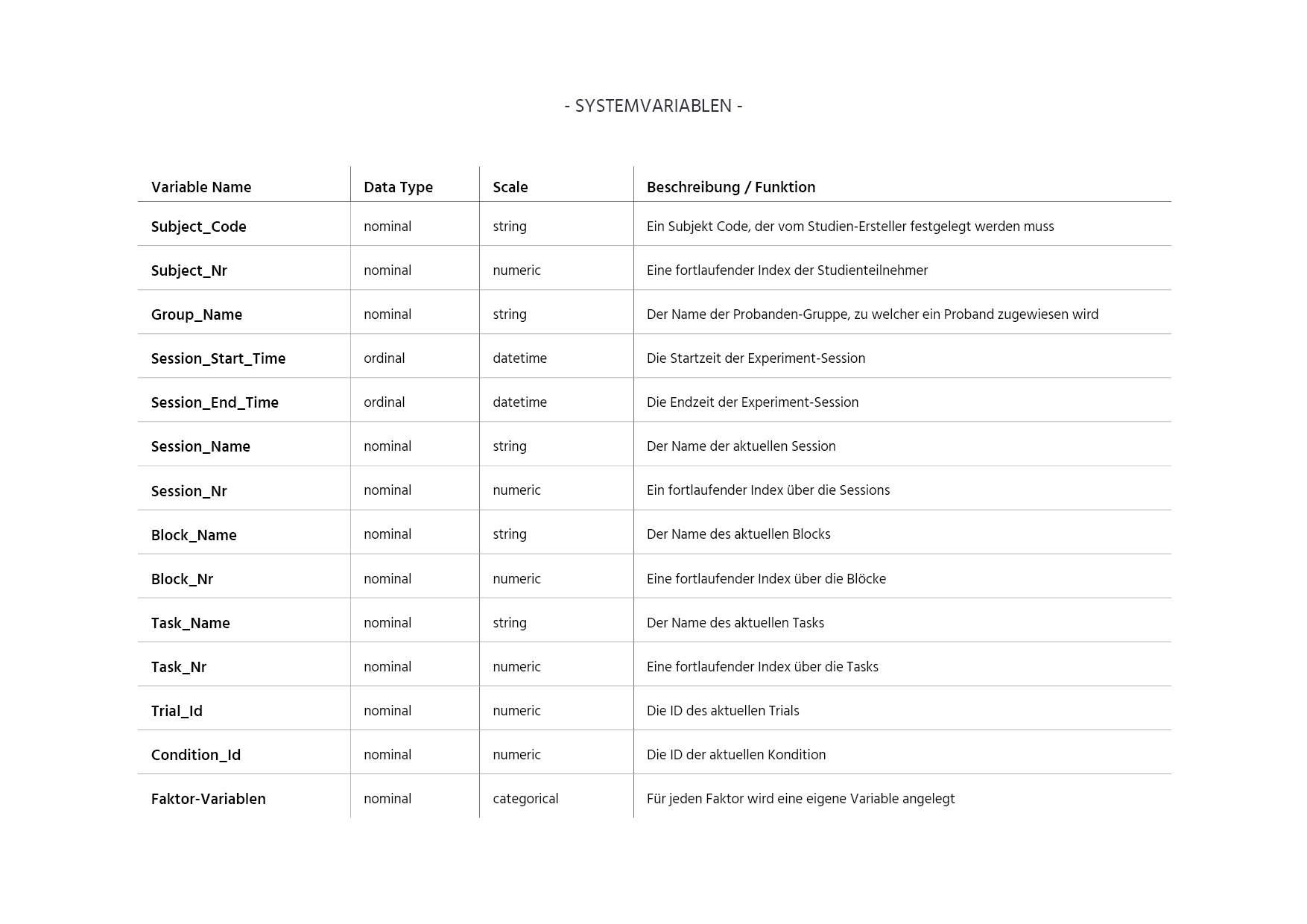The width and height of the screenshot is (1307, 924).
Task: Click the Data Type column header
Action: [x=398, y=187]
